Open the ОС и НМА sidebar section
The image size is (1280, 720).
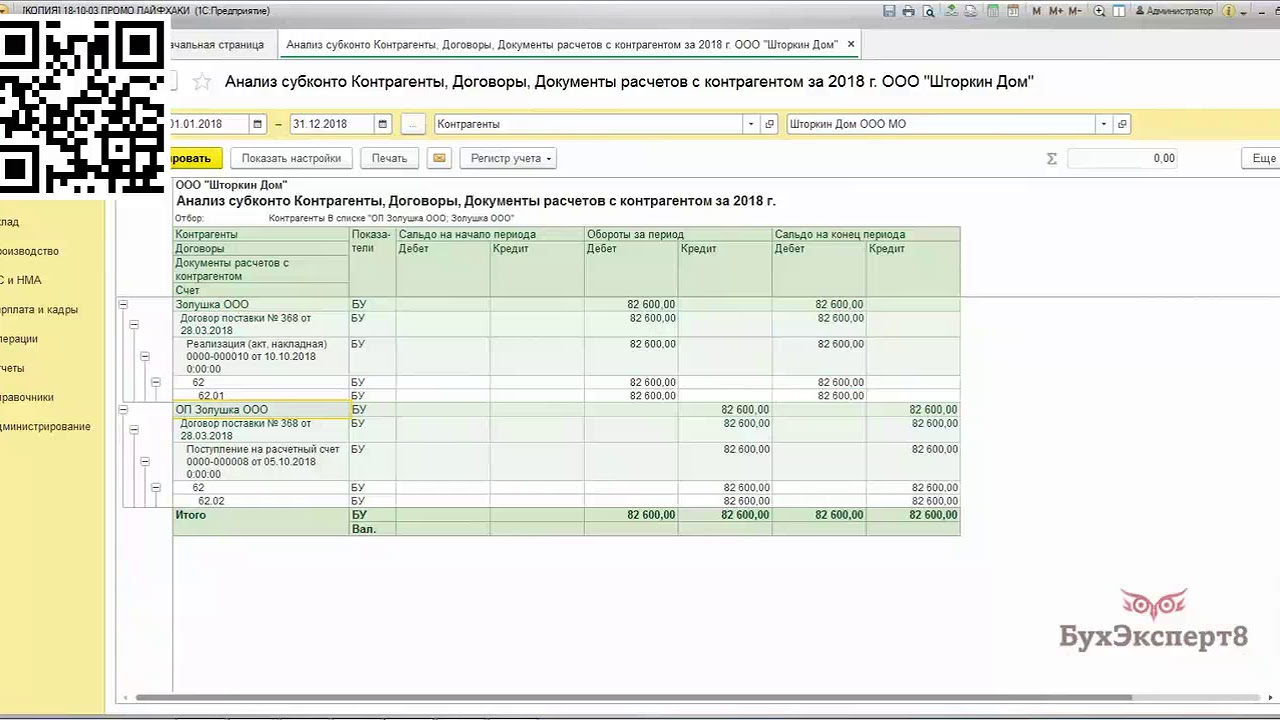(21, 280)
